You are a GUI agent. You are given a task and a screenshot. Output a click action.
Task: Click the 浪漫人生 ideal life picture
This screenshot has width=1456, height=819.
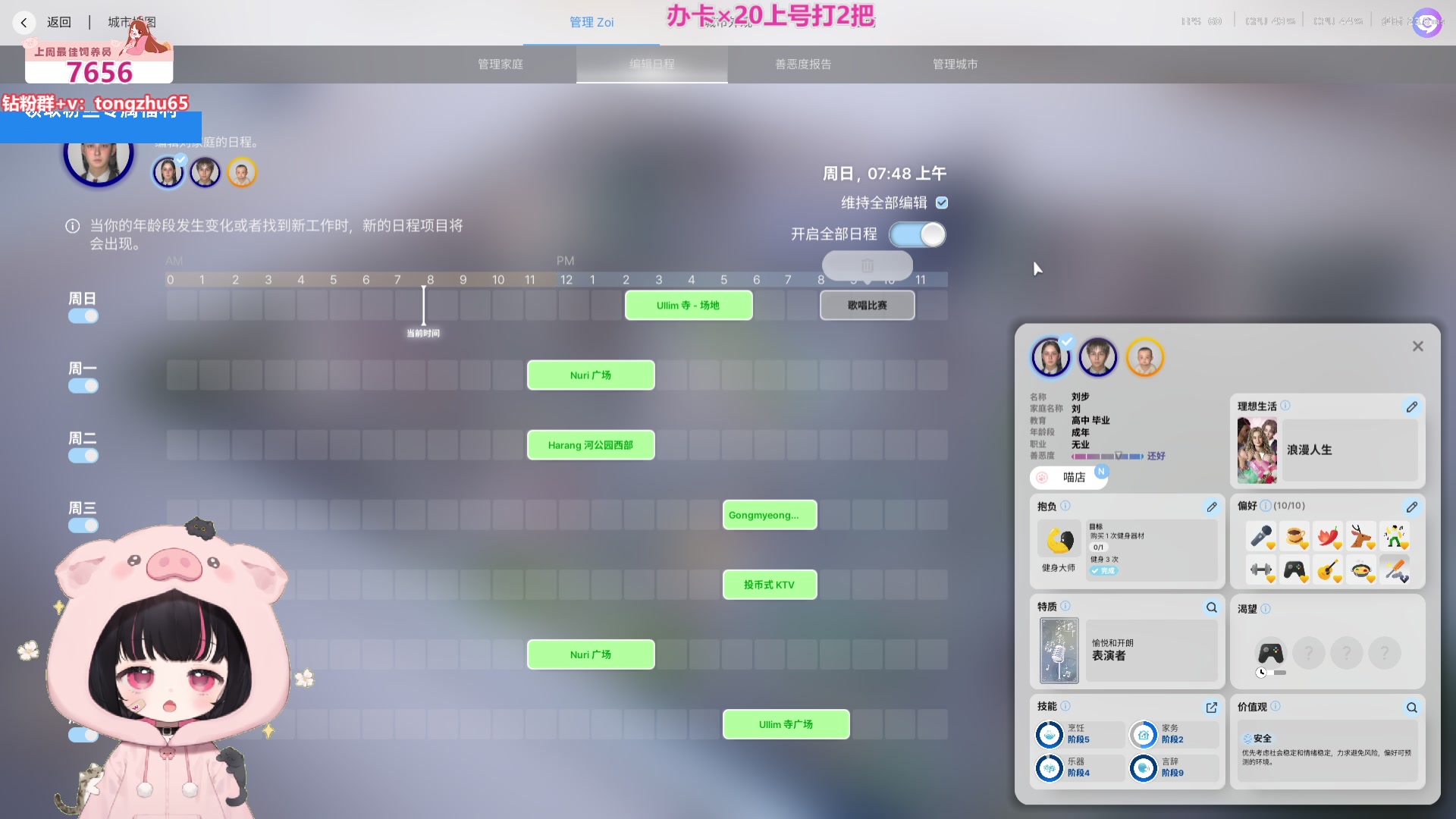(x=1257, y=450)
